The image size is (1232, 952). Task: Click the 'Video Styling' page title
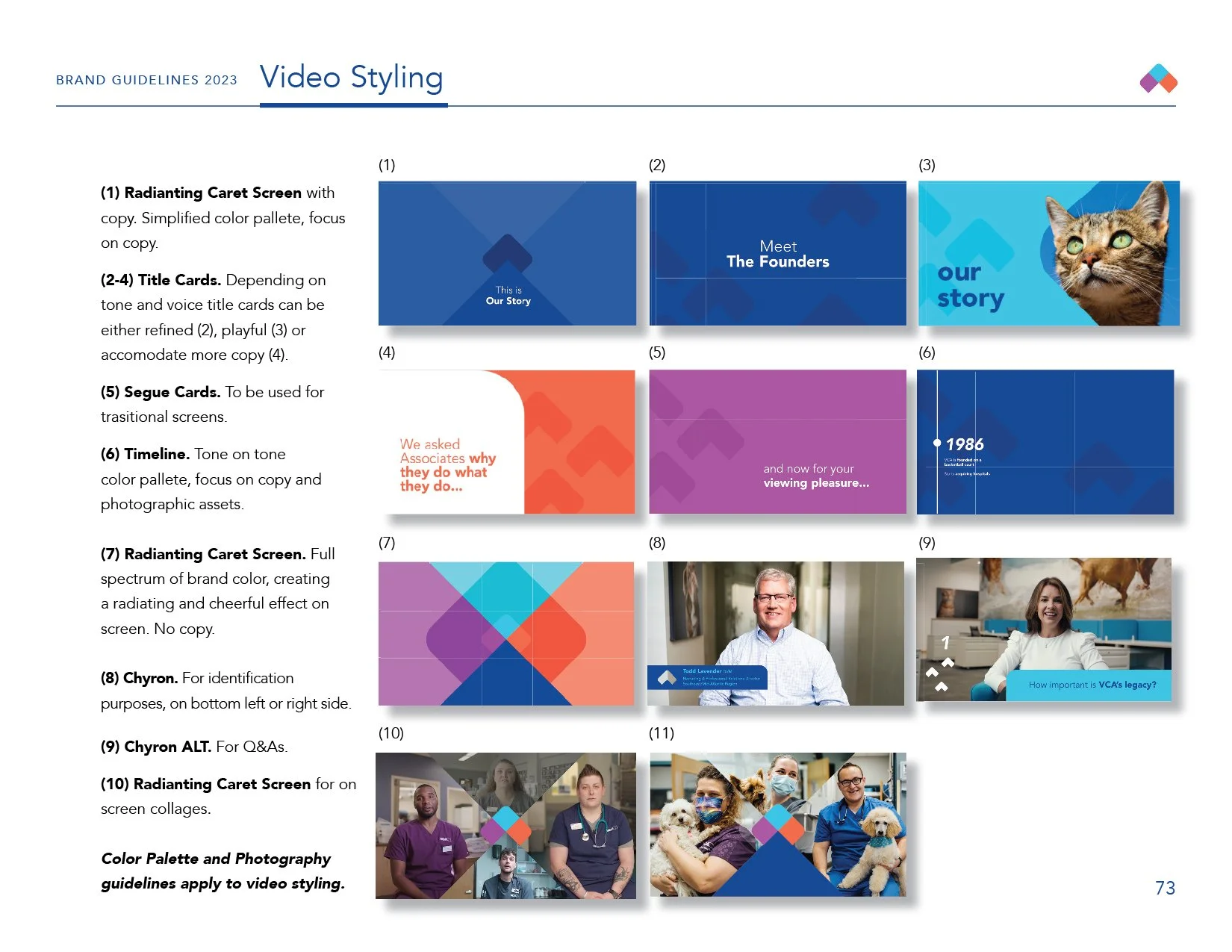click(351, 78)
